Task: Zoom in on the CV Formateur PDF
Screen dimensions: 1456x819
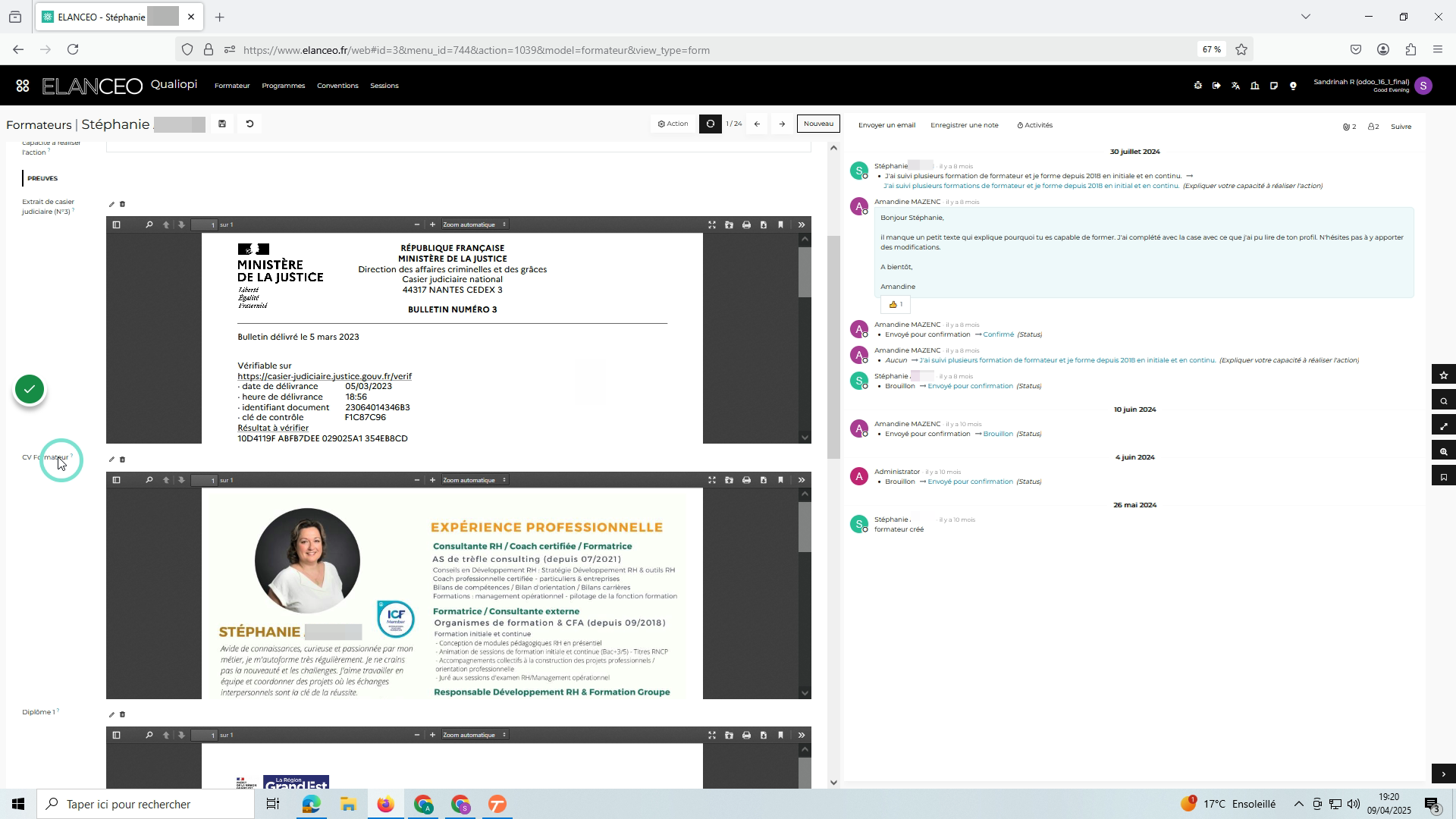Action: pos(432,480)
